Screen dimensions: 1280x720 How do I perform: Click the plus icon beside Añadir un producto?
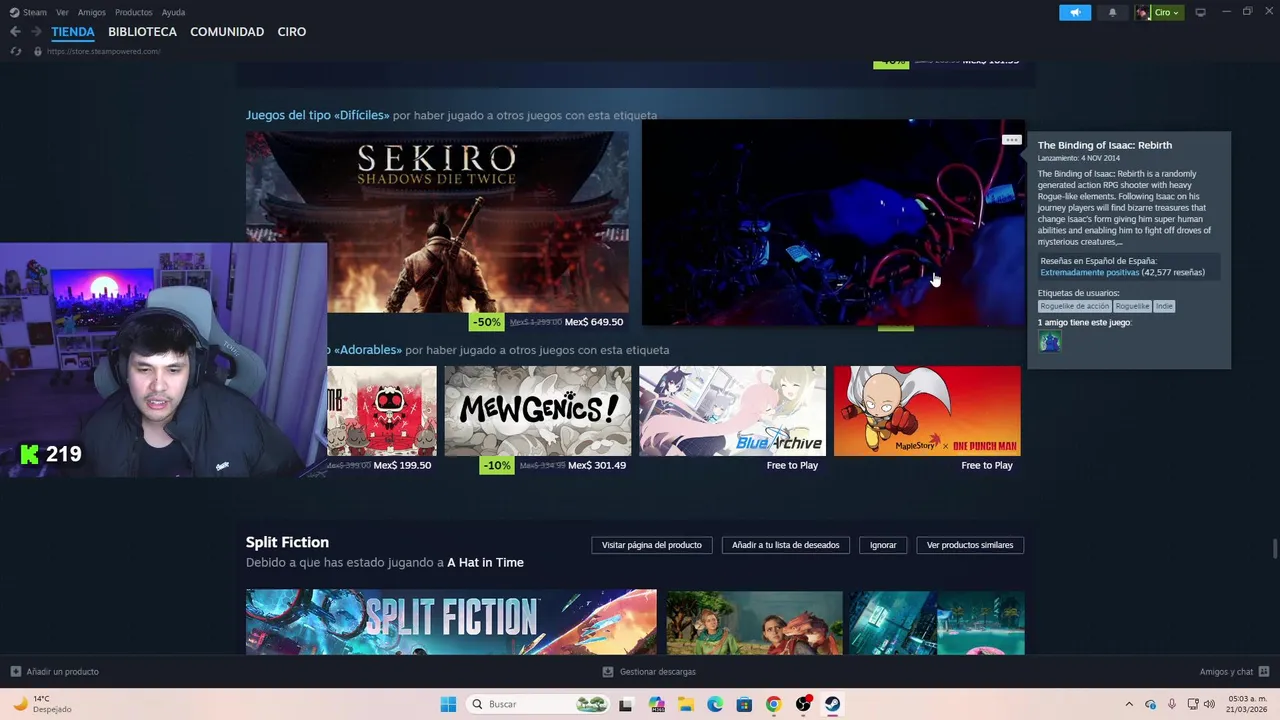coord(16,672)
